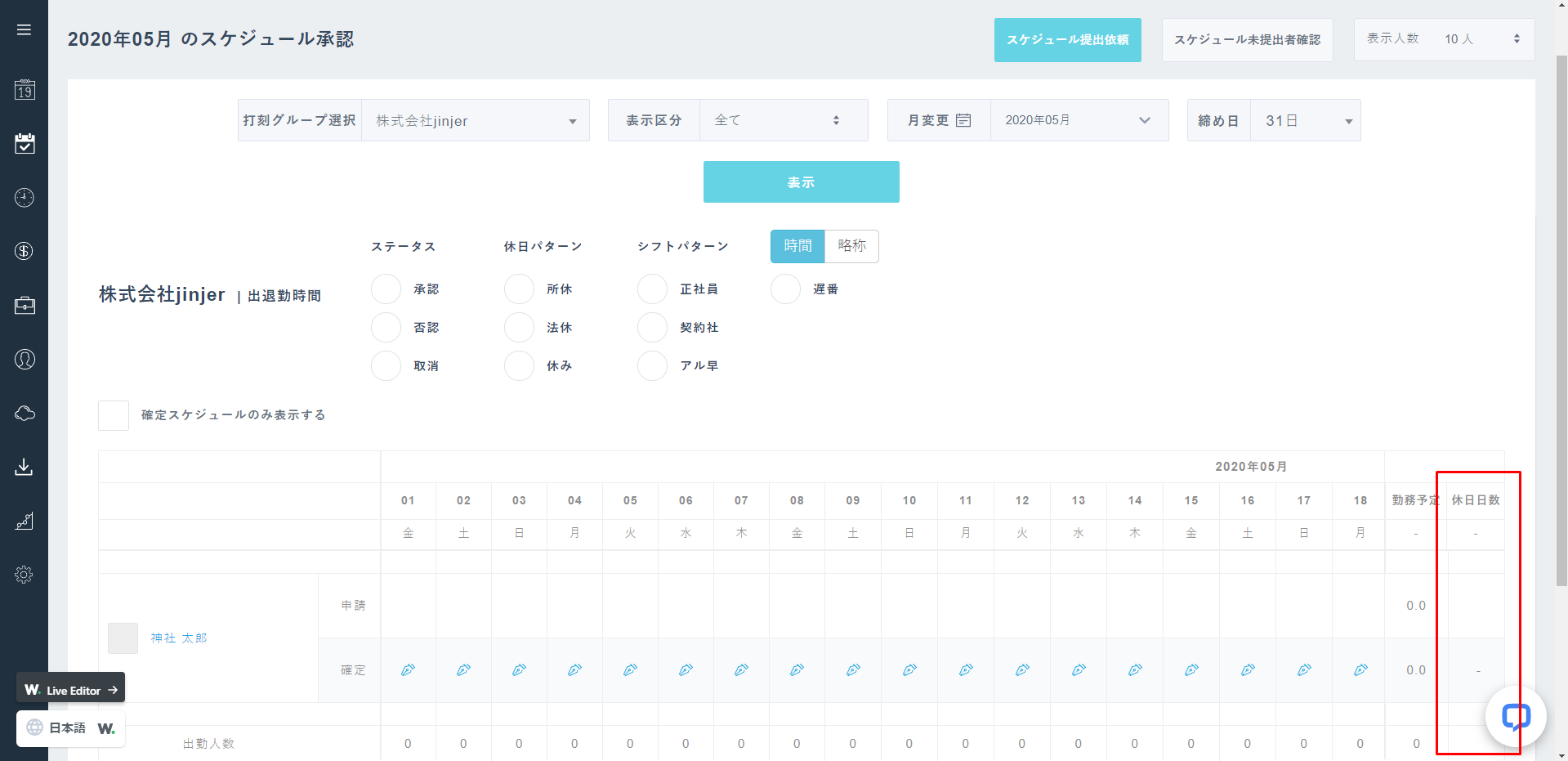Select the 時間 tab

[797, 246]
